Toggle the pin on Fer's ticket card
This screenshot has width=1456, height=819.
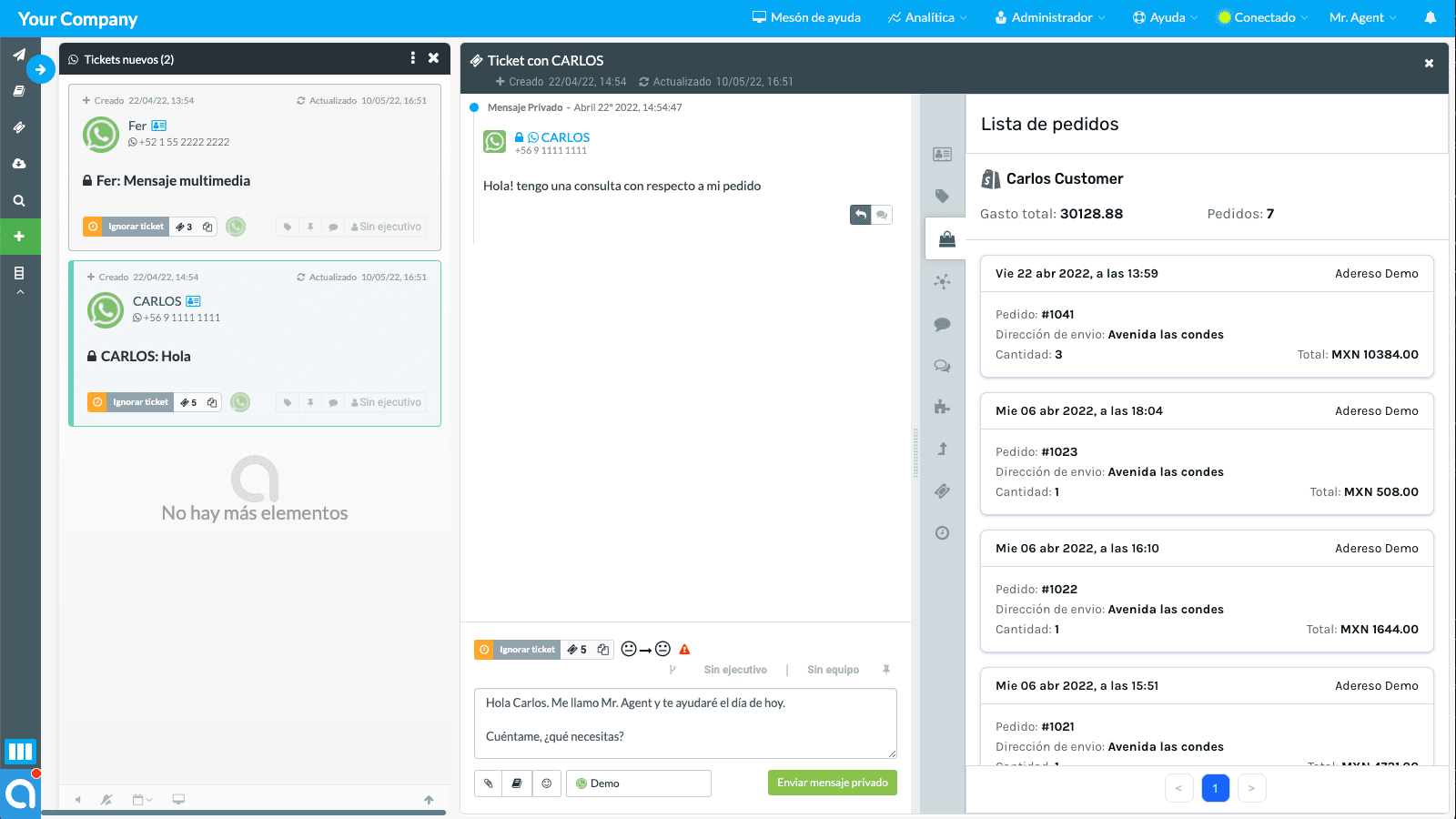[x=310, y=227]
